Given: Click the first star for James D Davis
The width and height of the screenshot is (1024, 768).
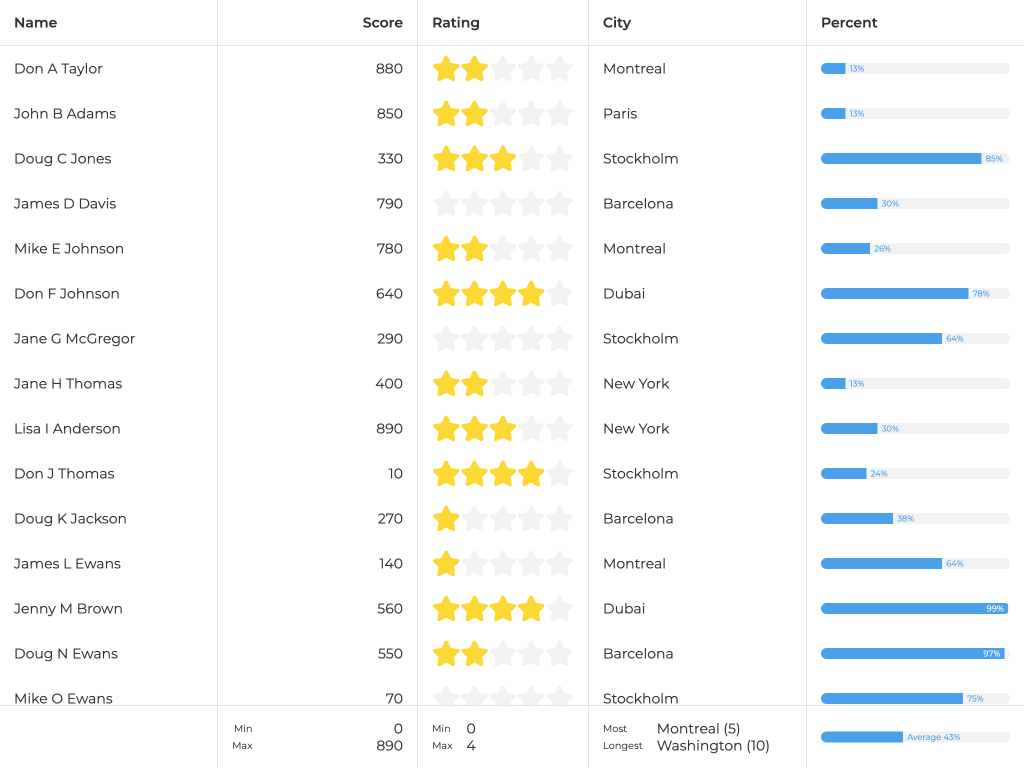Looking at the screenshot, I should 446,204.
